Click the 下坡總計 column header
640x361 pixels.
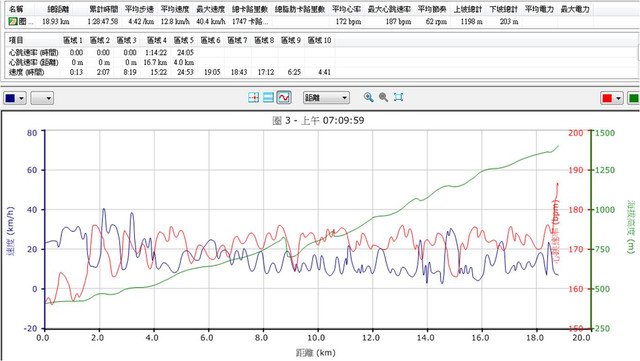tap(504, 9)
